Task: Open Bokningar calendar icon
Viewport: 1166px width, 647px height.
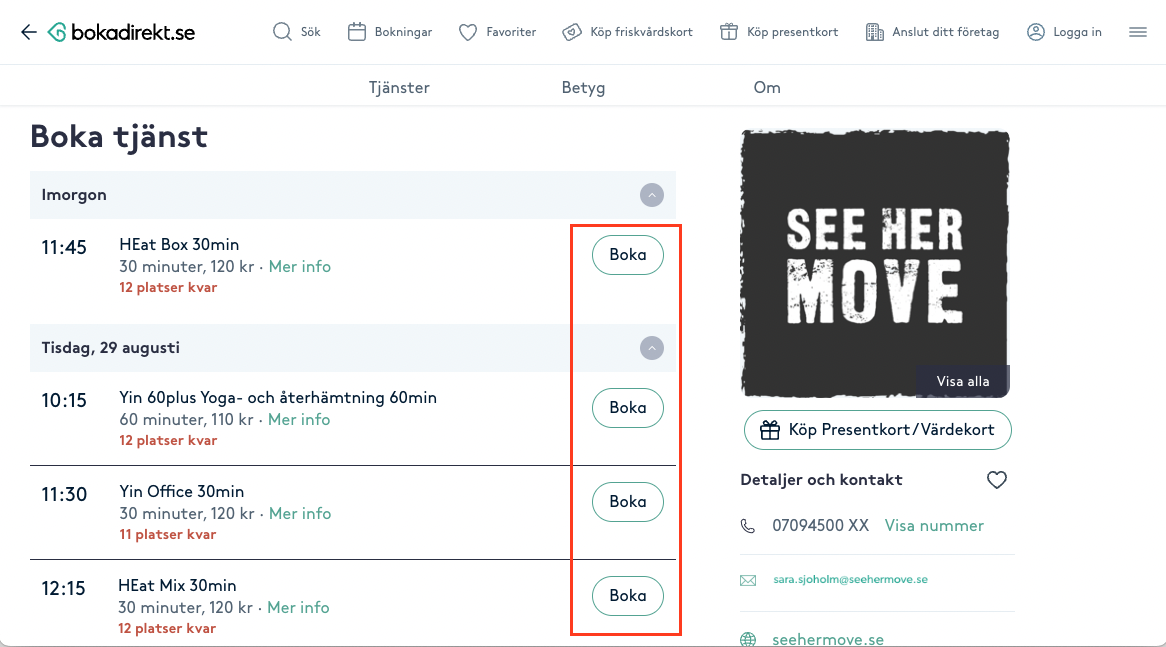Action: [357, 32]
